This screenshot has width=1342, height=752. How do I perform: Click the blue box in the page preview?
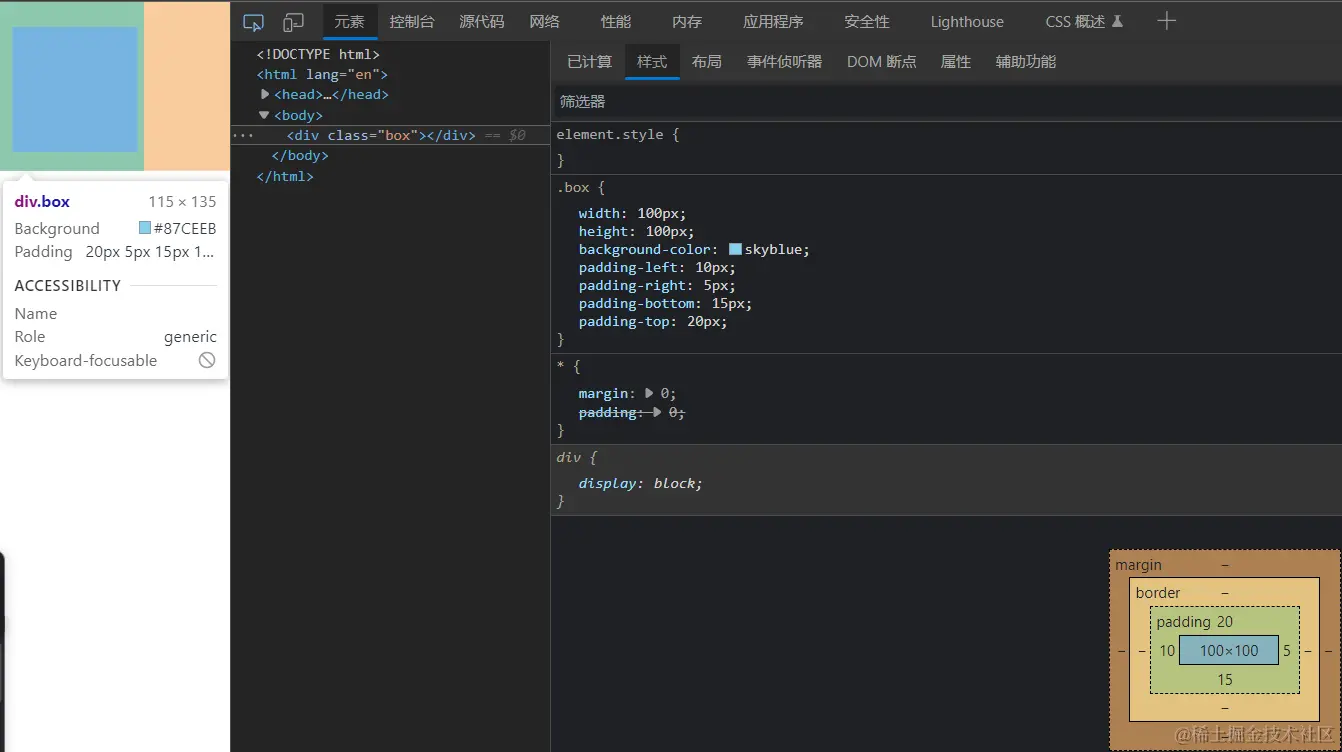[x=74, y=89]
